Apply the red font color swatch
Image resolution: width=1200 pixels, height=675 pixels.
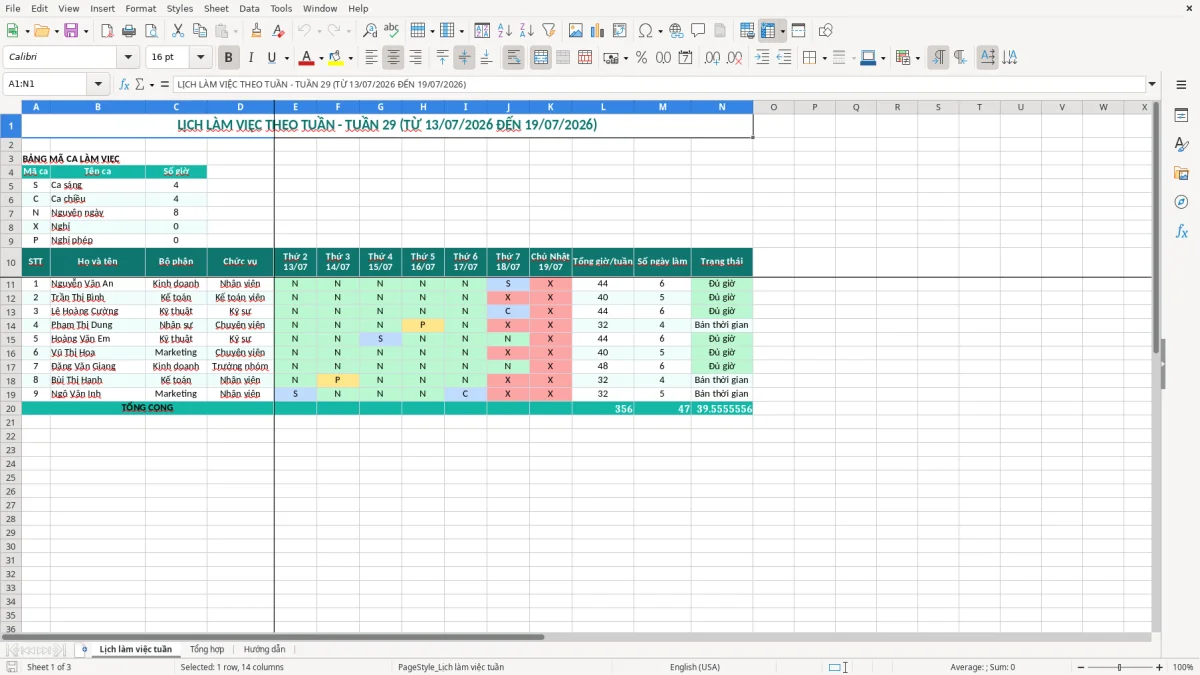click(307, 58)
